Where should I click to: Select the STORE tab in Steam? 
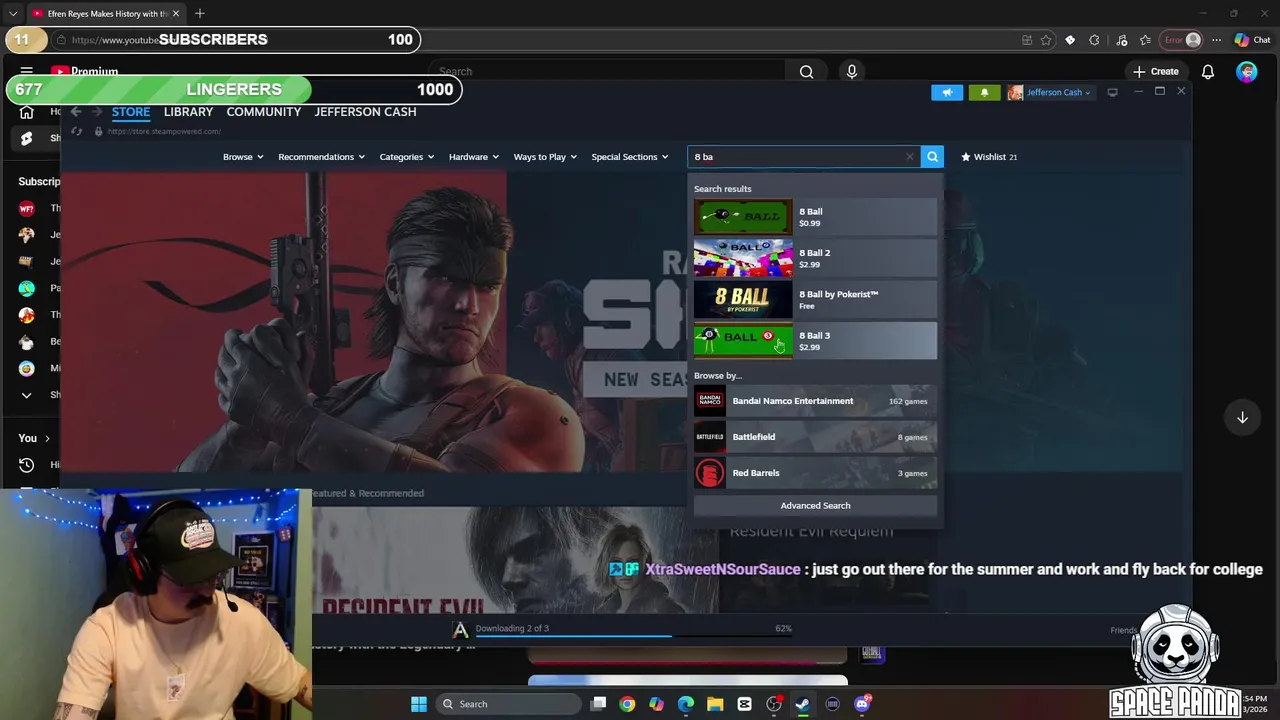coord(131,112)
